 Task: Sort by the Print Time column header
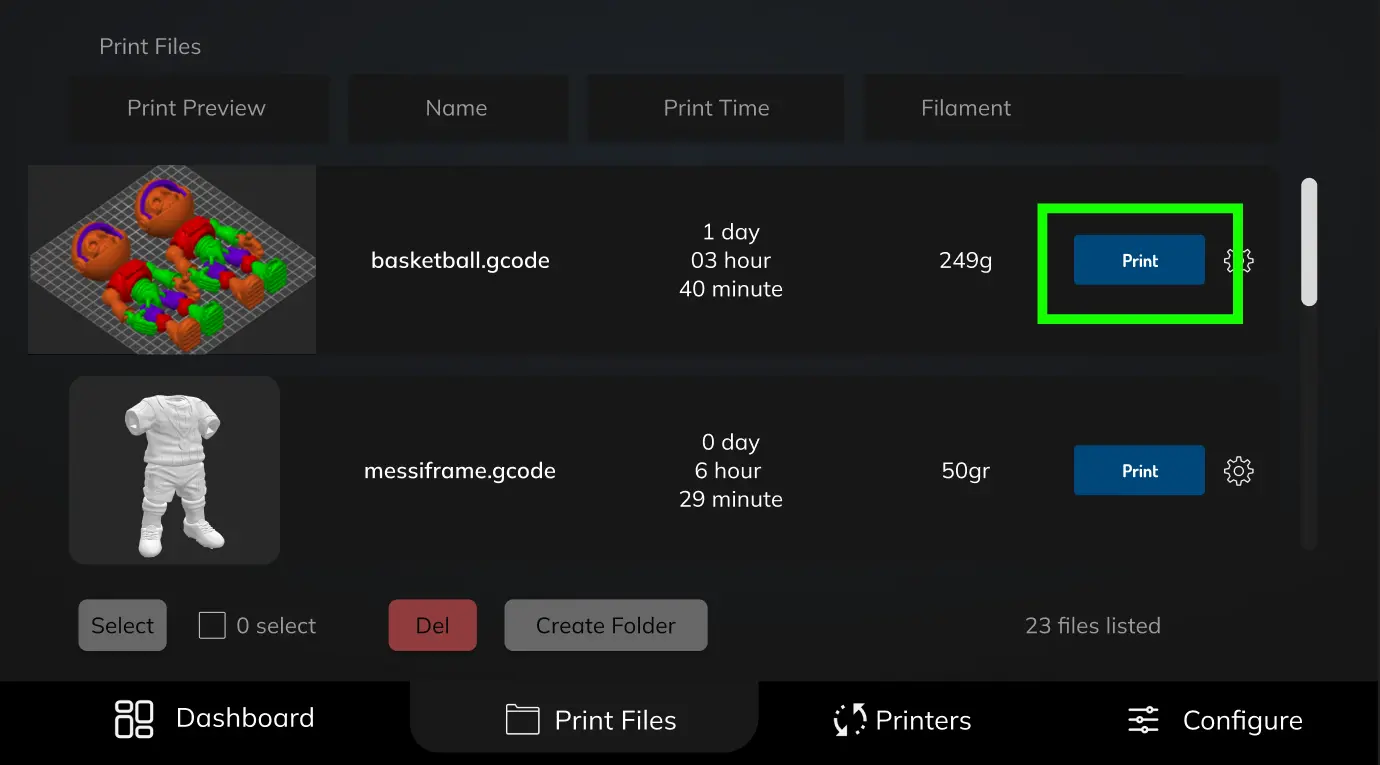point(716,108)
